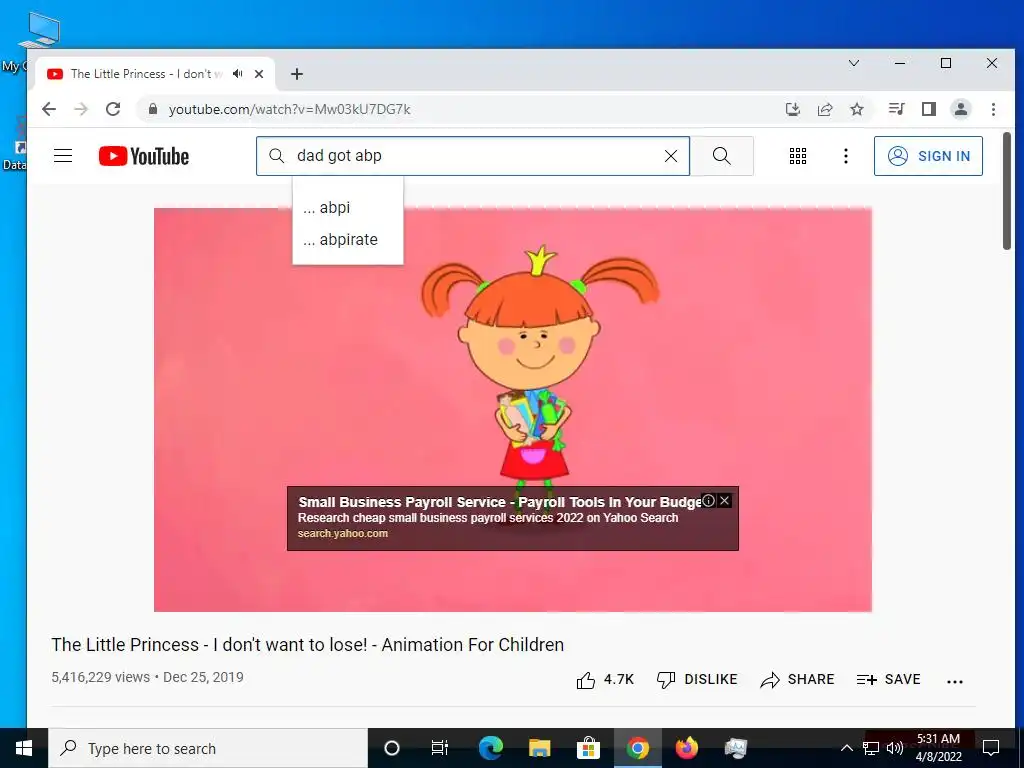Share this page icon in address bar
Screen dimensions: 1024x768
(x=825, y=109)
